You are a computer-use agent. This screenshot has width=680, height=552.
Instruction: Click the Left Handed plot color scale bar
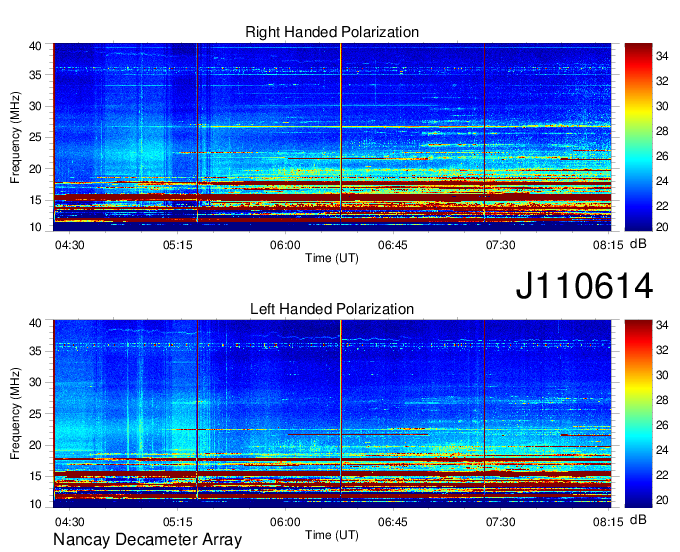click(638, 414)
